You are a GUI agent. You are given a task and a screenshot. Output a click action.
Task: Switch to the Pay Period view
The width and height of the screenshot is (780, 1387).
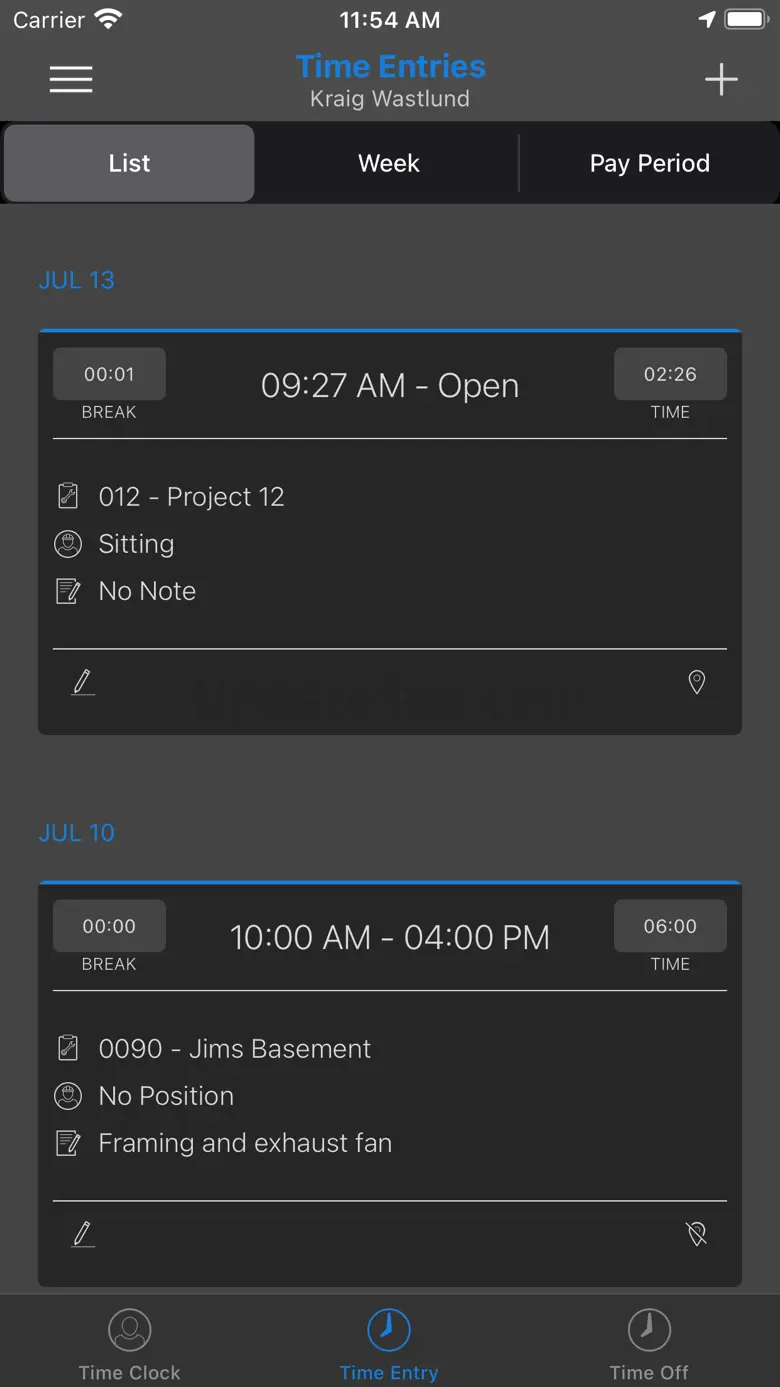(x=649, y=163)
